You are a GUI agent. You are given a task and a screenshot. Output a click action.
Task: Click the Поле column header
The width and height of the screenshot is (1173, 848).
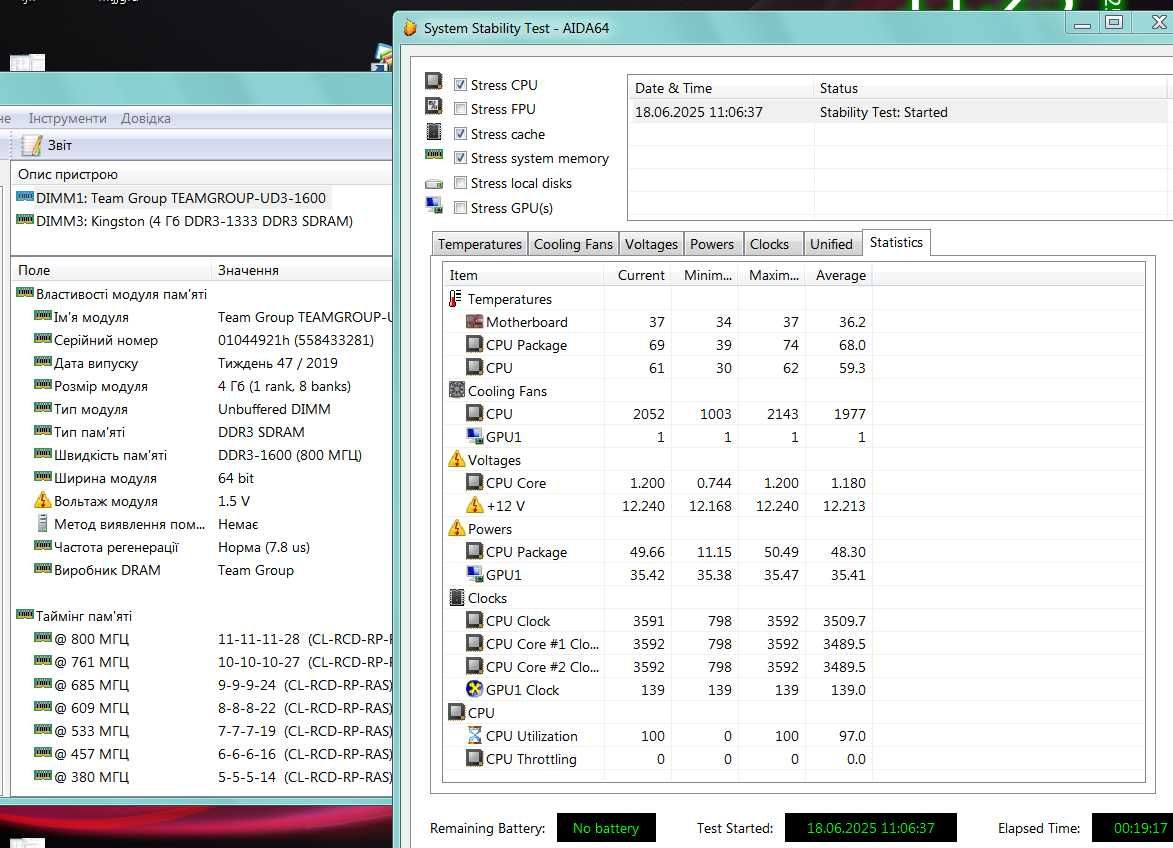tap(111, 270)
